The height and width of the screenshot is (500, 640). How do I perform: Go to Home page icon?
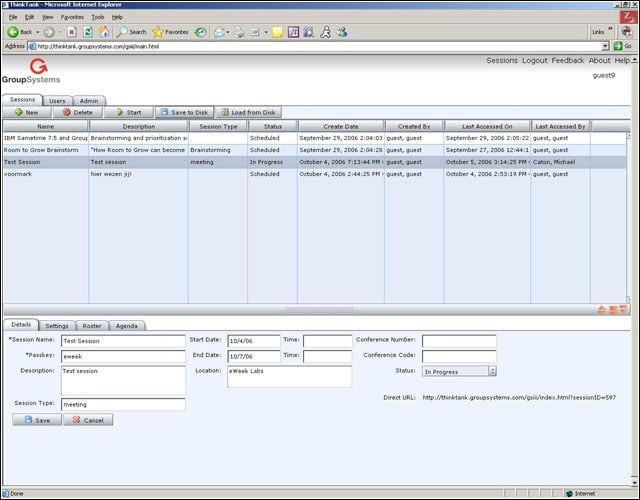point(104,32)
